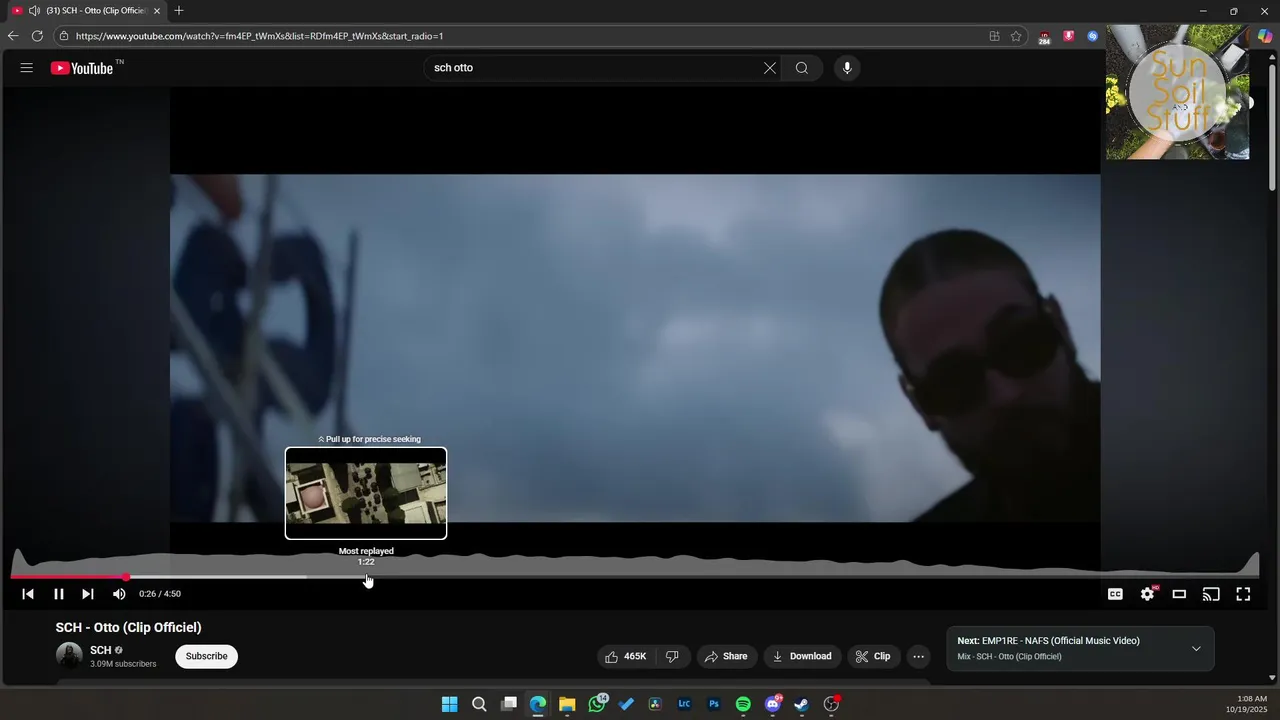The width and height of the screenshot is (1280, 720).
Task: Start voice search with the microphone
Action: pyautogui.click(x=847, y=68)
